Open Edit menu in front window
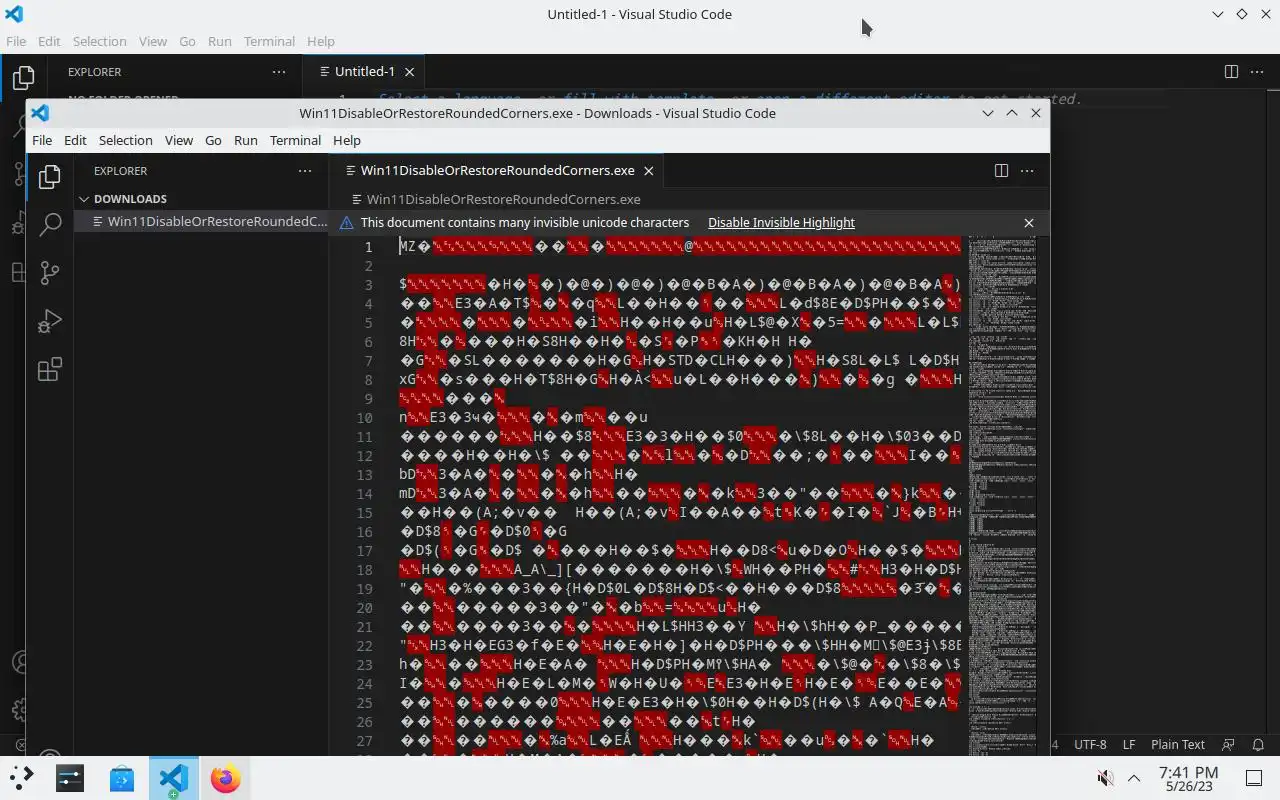1280x800 pixels. [75, 140]
